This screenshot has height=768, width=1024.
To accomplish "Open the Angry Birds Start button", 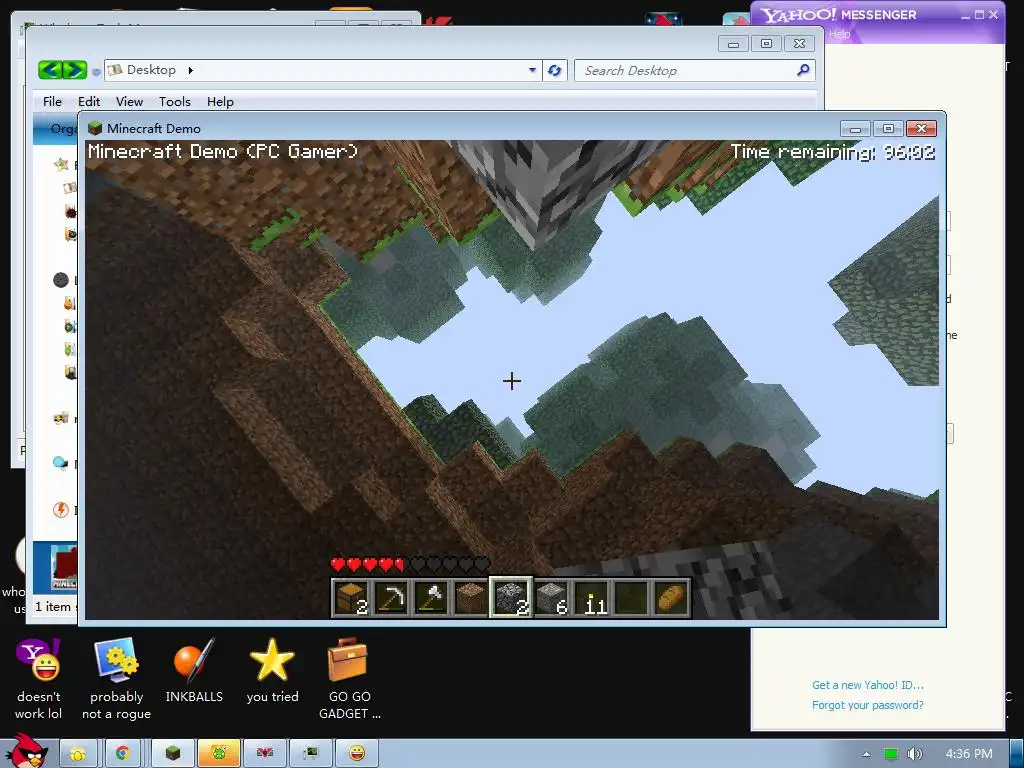I will tap(27, 752).
